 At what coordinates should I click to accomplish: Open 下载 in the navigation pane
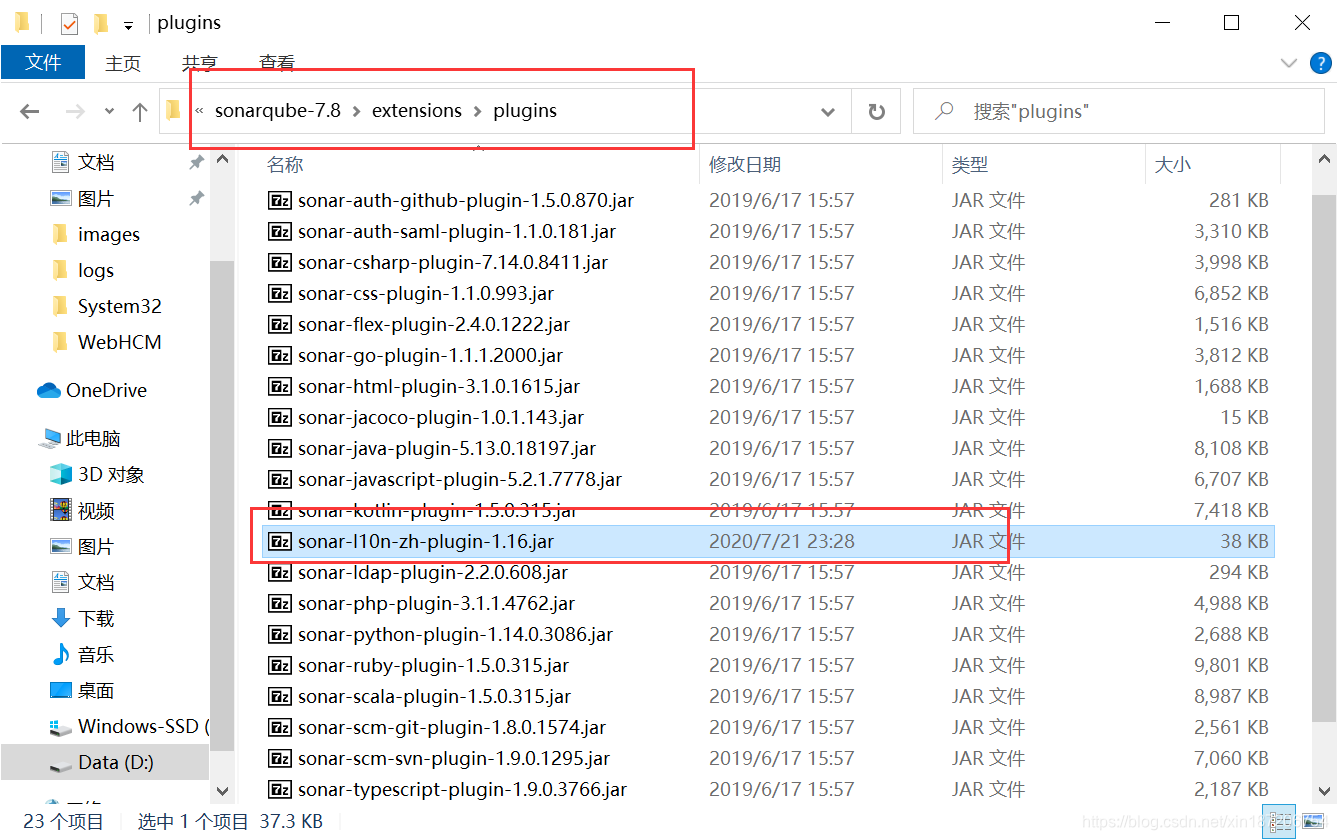96,618
